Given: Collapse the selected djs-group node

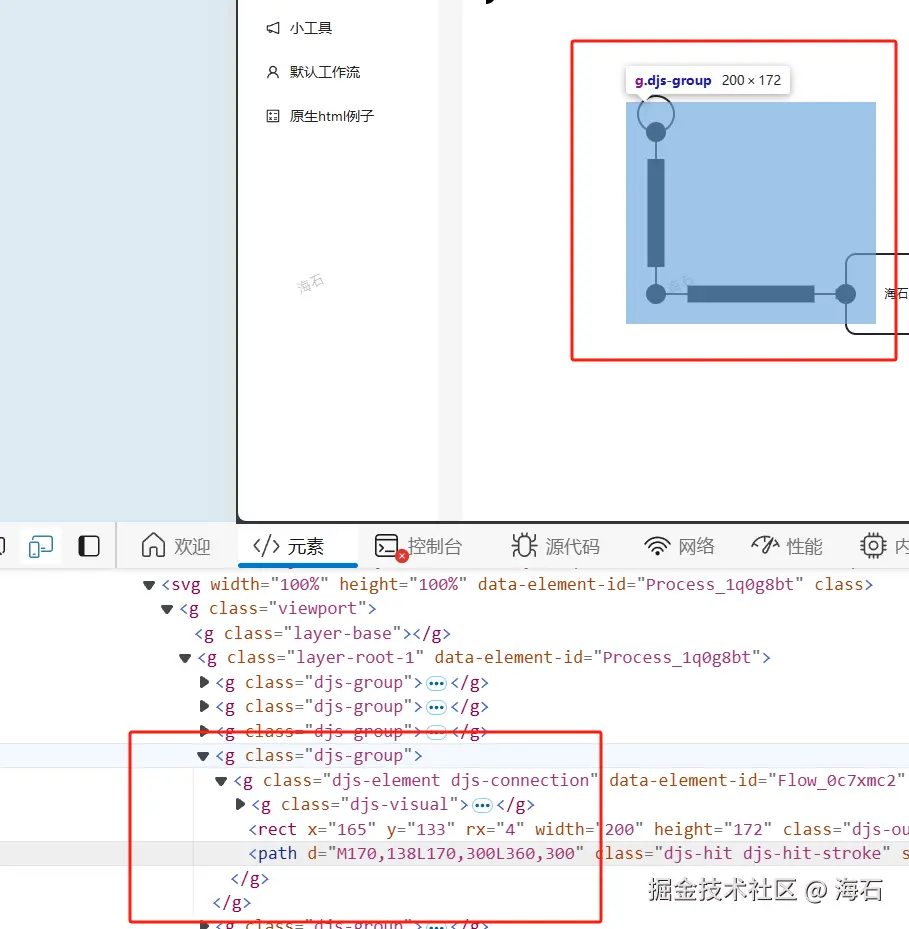Looking at the screenshot, I should 203,756.
